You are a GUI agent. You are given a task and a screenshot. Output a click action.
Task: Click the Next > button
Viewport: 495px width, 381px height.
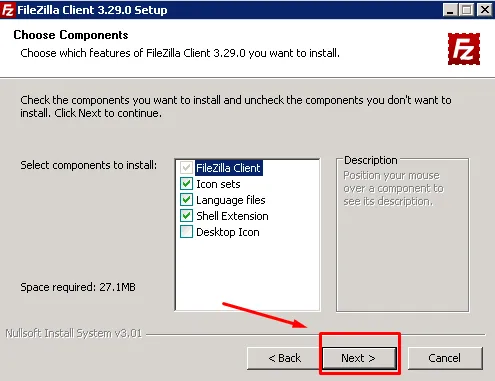pyautogui.click(x=359, y=358)
